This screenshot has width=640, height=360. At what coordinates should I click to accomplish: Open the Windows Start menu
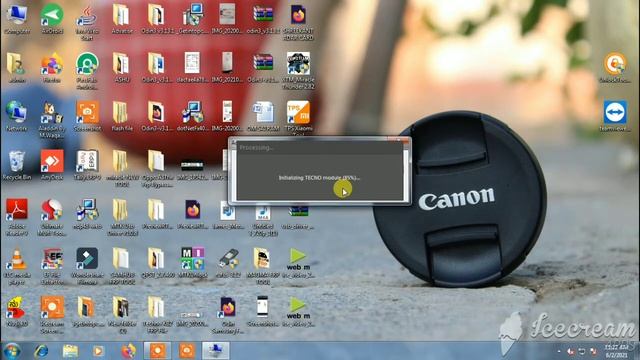[x=12, y=351]
